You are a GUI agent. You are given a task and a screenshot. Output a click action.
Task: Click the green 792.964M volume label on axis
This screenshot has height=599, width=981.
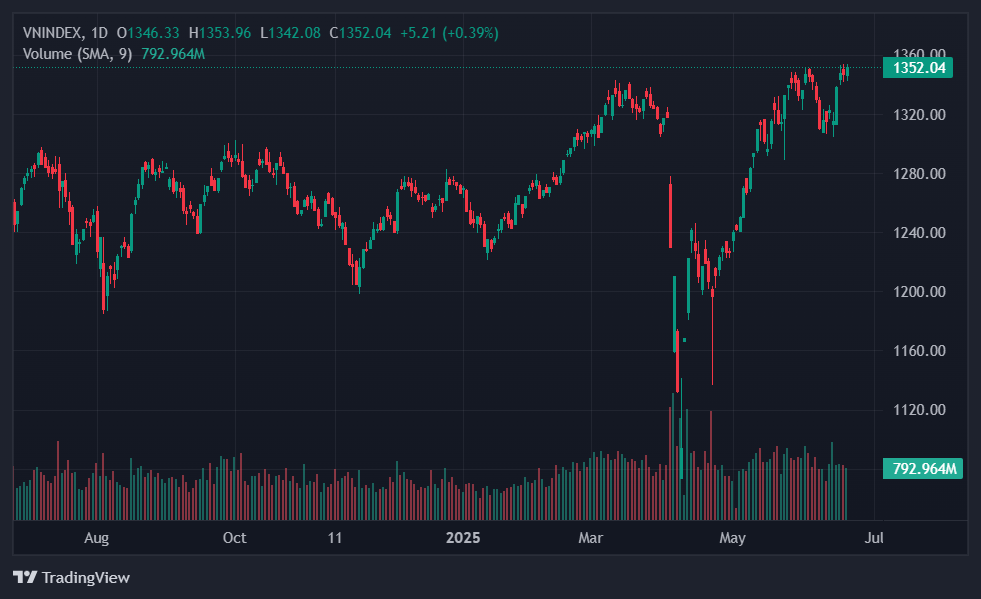click(x=922, y=468)
